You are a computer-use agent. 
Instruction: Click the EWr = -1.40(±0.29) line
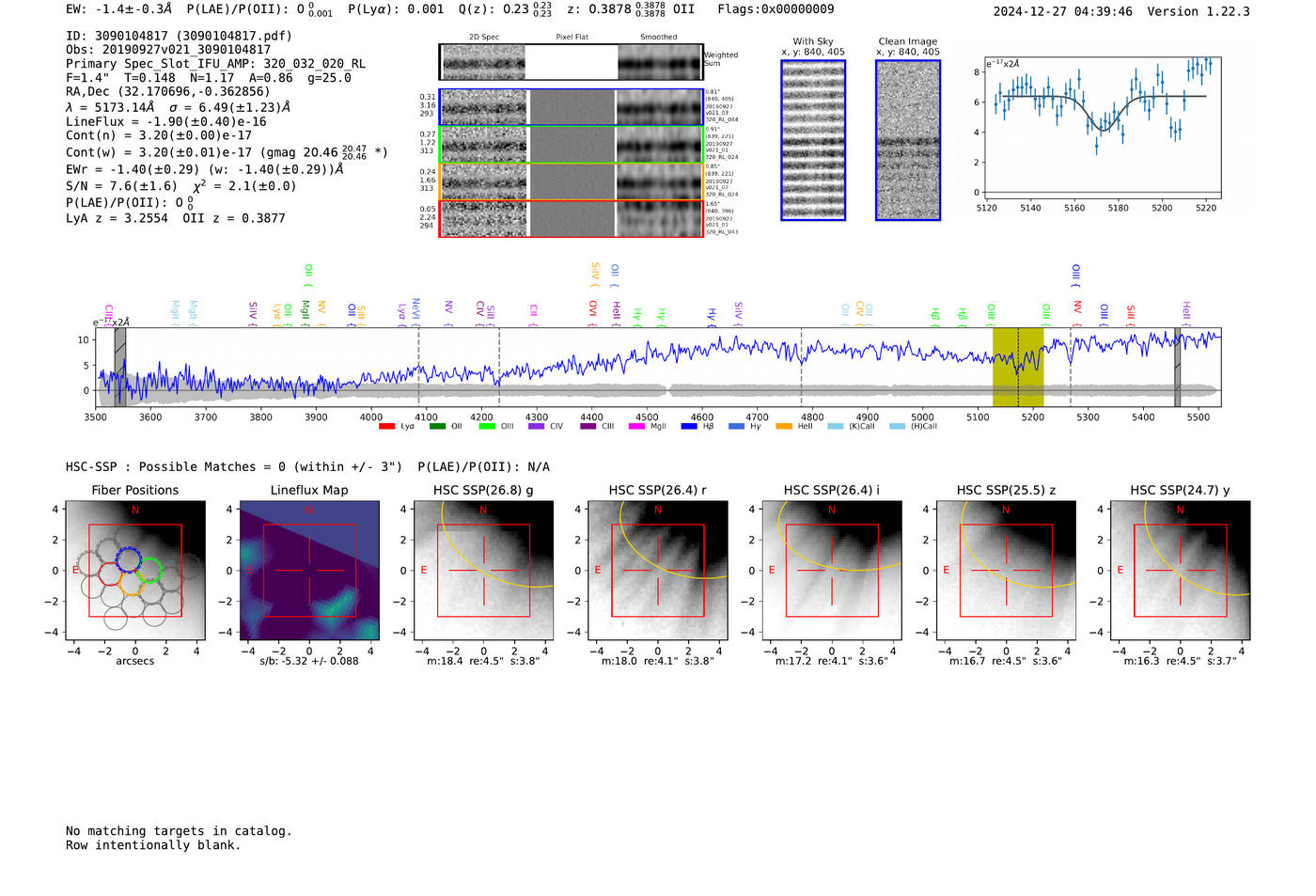pos(204,169)
